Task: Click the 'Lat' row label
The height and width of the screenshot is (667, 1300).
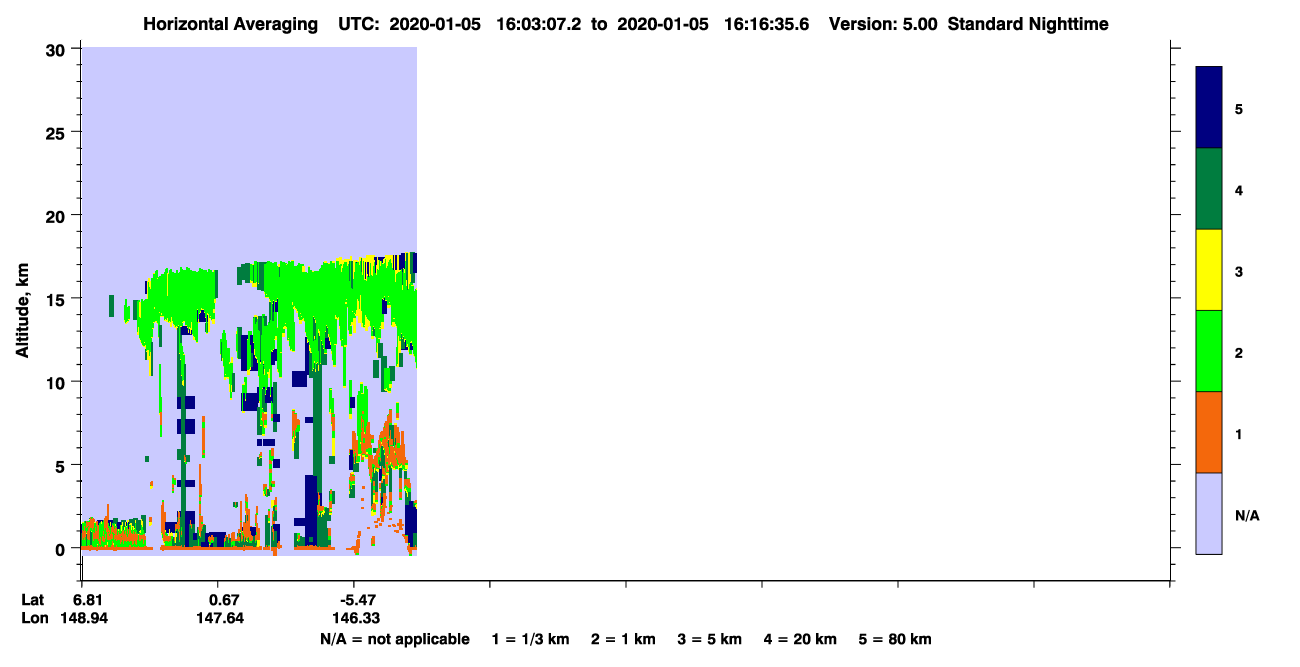Action: pos(32,600)
